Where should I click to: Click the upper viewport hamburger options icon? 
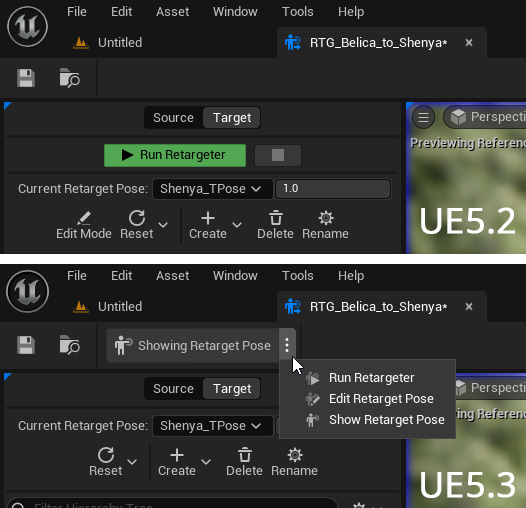coord(423,117)
